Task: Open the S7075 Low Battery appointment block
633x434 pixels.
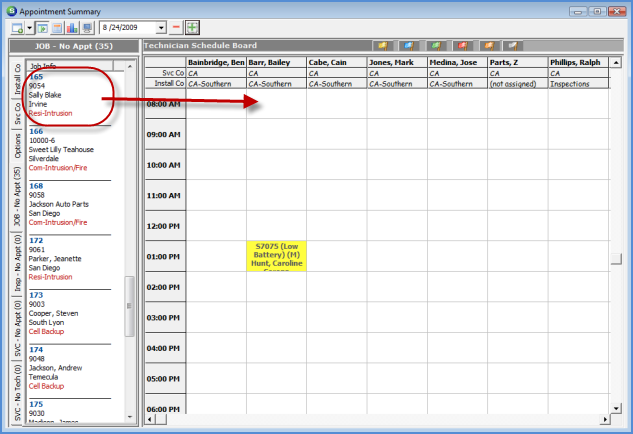Action: click(277, 256)
